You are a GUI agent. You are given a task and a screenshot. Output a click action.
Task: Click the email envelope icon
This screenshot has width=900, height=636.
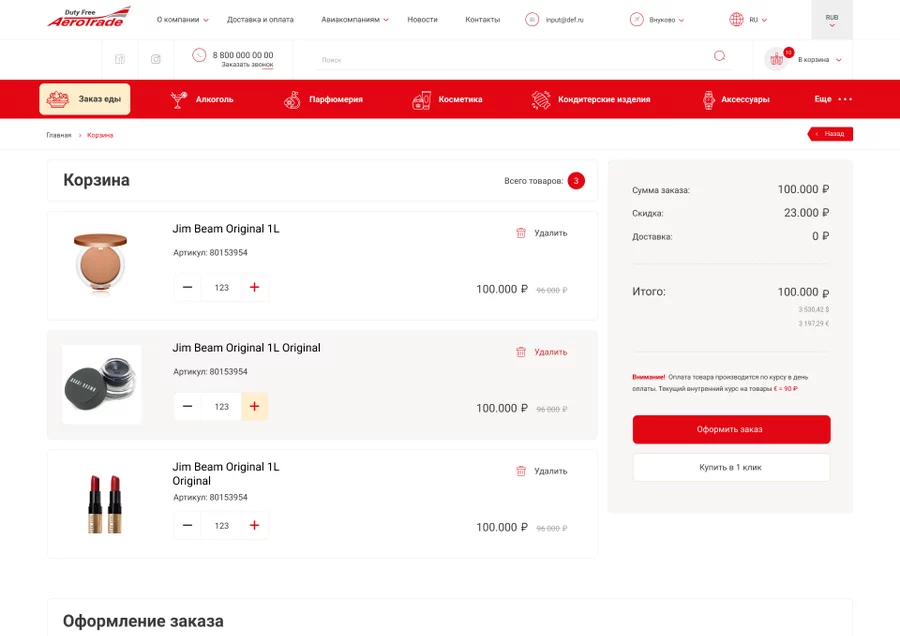(x=532, y=20)
